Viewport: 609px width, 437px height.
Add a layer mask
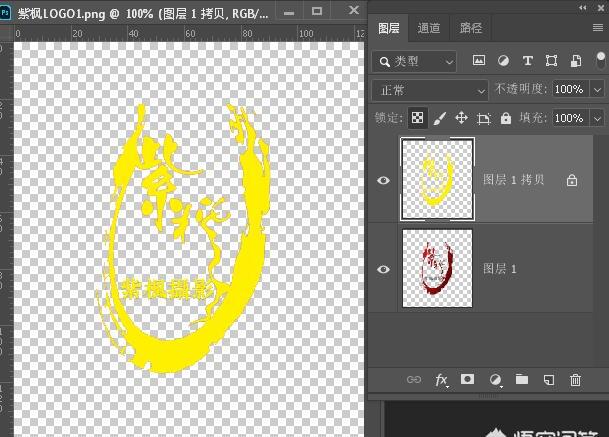pos(467,380)
